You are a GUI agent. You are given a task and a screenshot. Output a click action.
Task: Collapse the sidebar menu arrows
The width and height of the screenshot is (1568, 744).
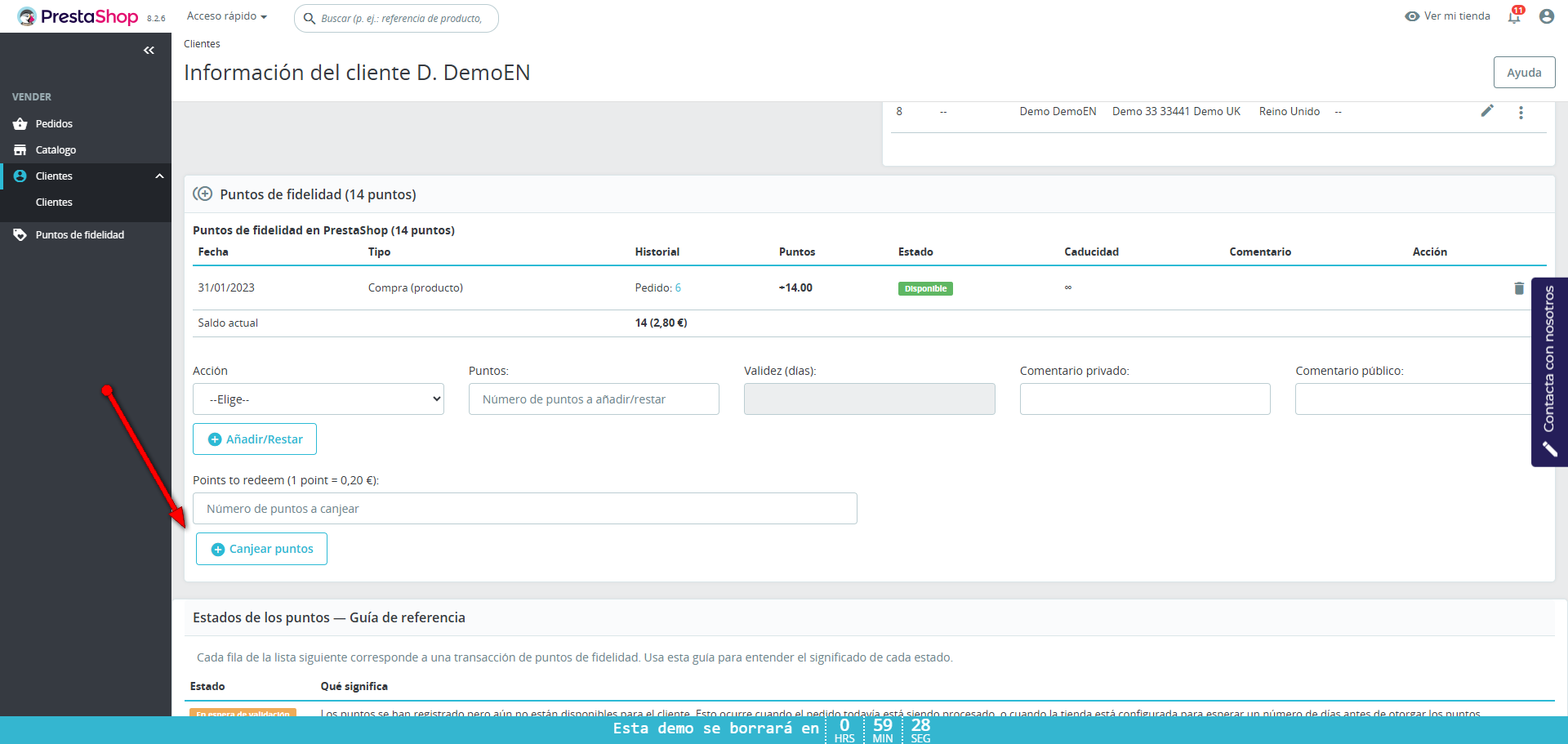[x=149, y=51]
